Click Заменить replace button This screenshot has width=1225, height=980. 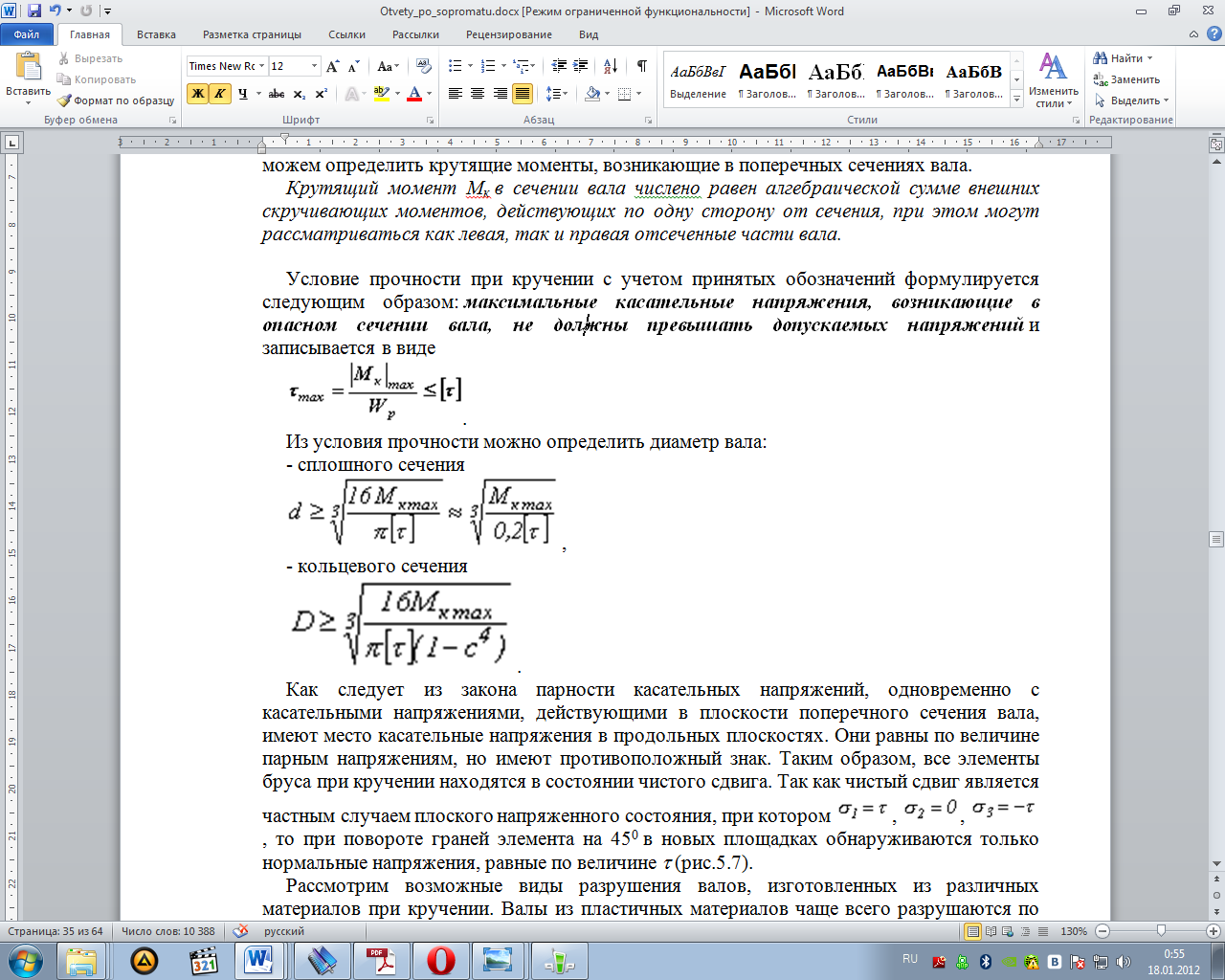(x=1127, y=79)
